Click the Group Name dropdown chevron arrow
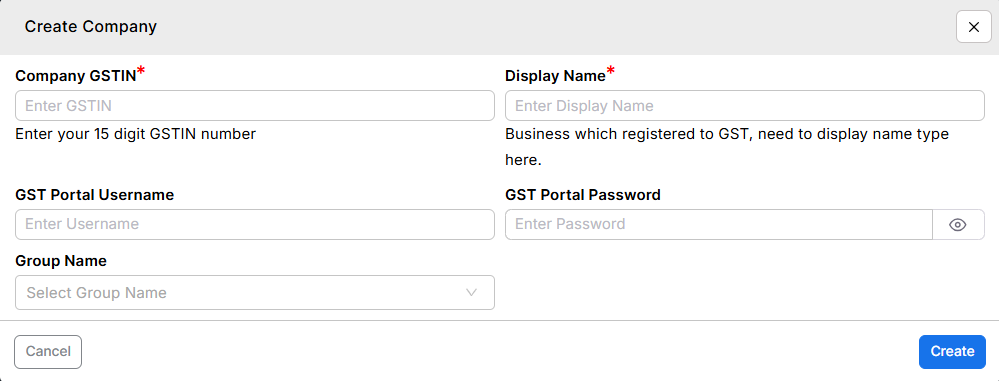 click(471, 292)
